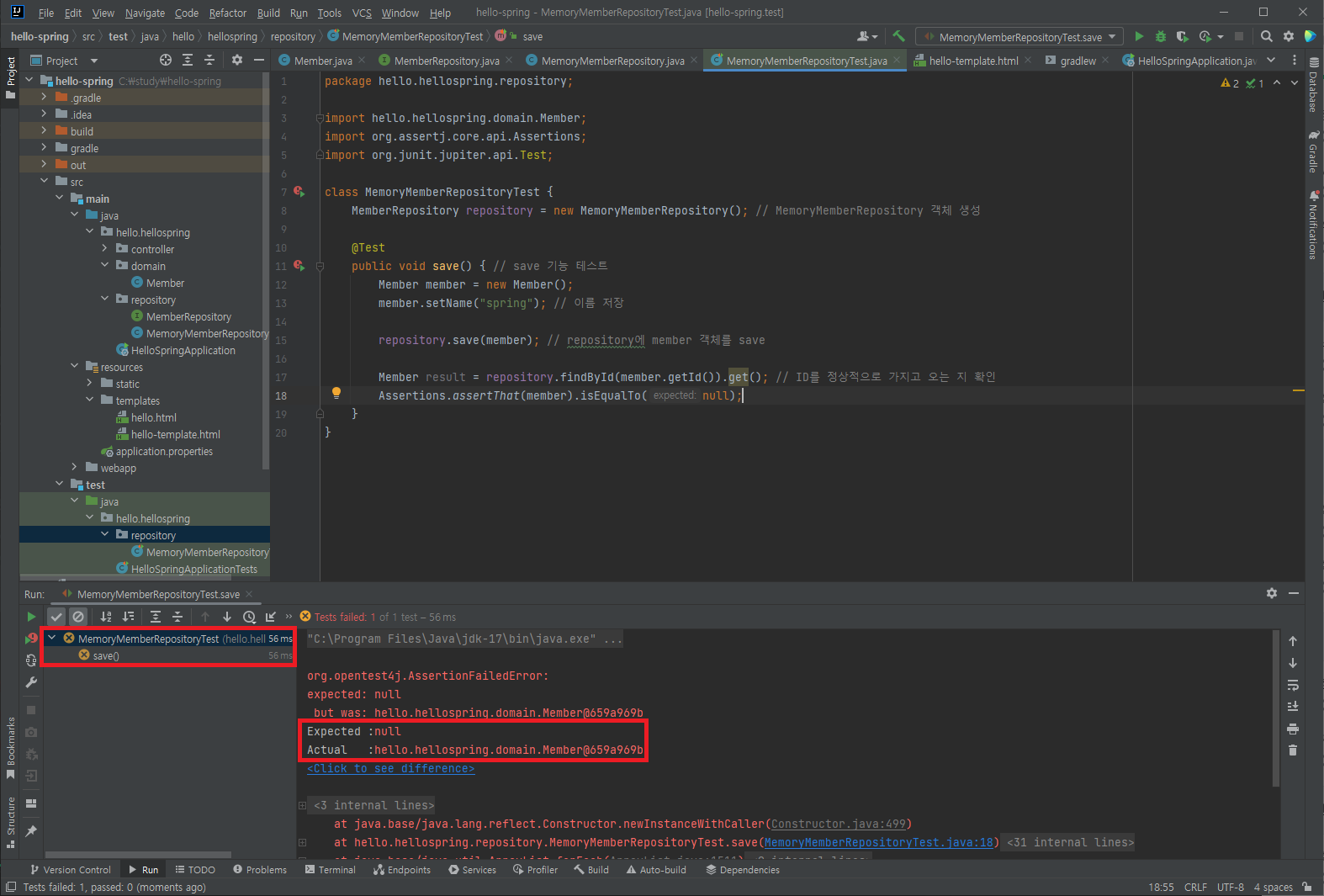Start debugging with the bug icon
1324x896 pixels.
pyautogui.click(x=1161, y=36)
